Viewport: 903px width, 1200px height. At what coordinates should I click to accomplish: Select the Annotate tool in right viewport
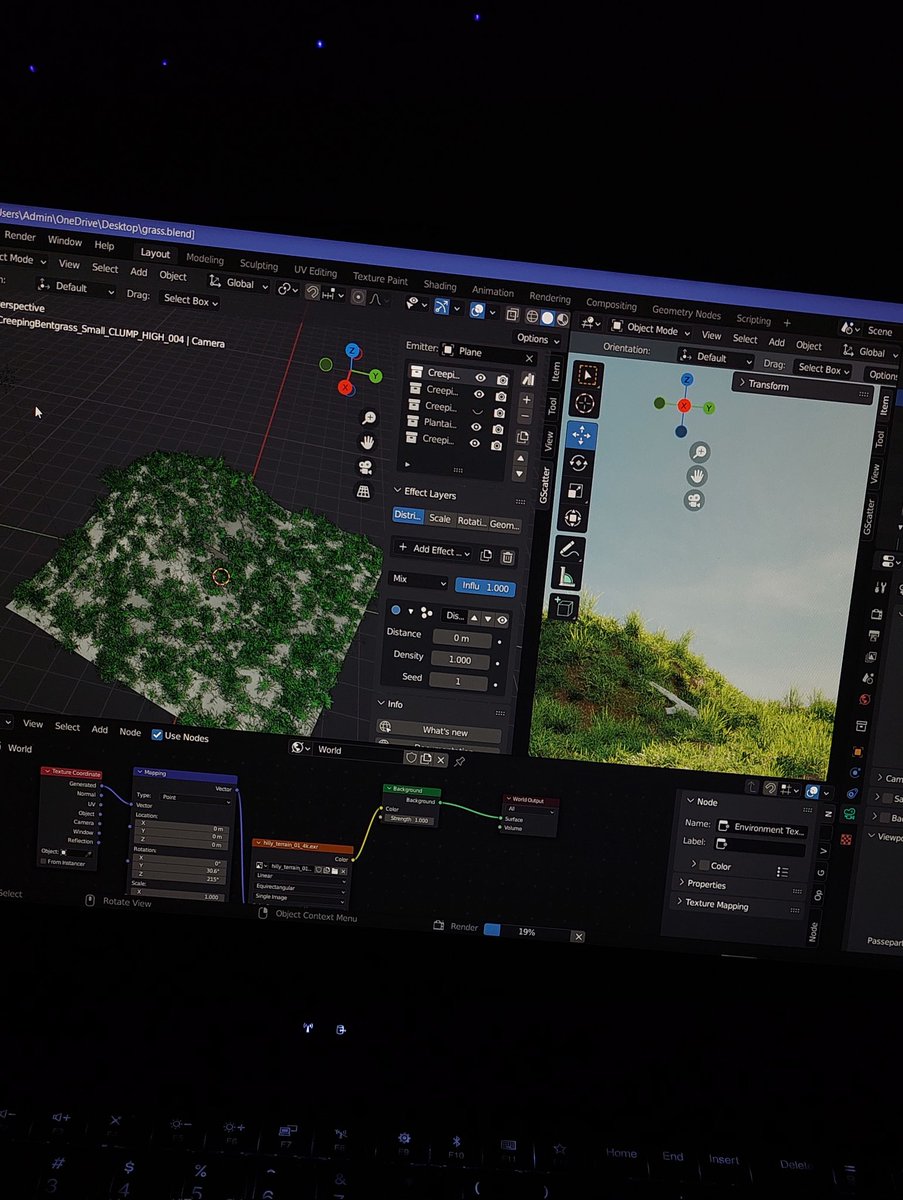tap(569, 550)
